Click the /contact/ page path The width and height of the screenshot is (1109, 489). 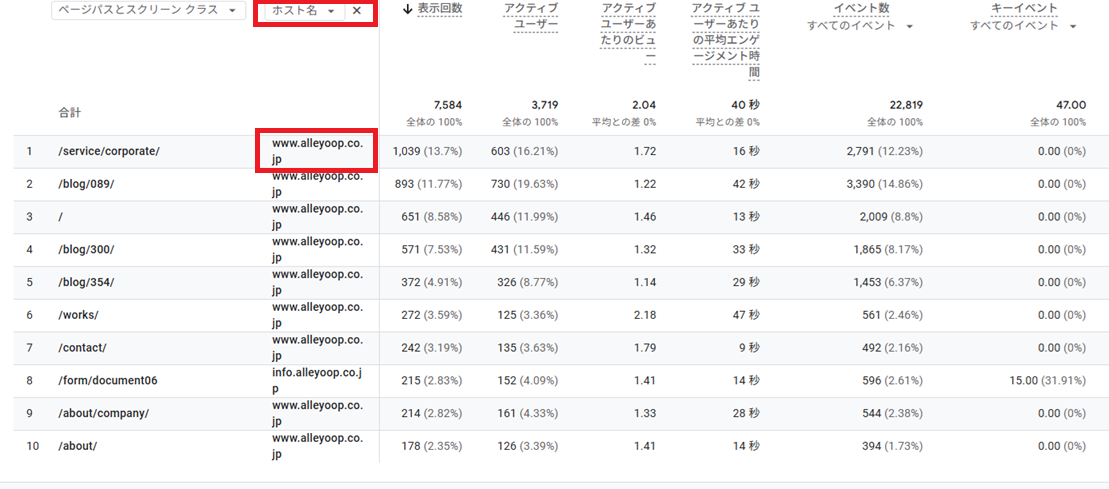82,348
